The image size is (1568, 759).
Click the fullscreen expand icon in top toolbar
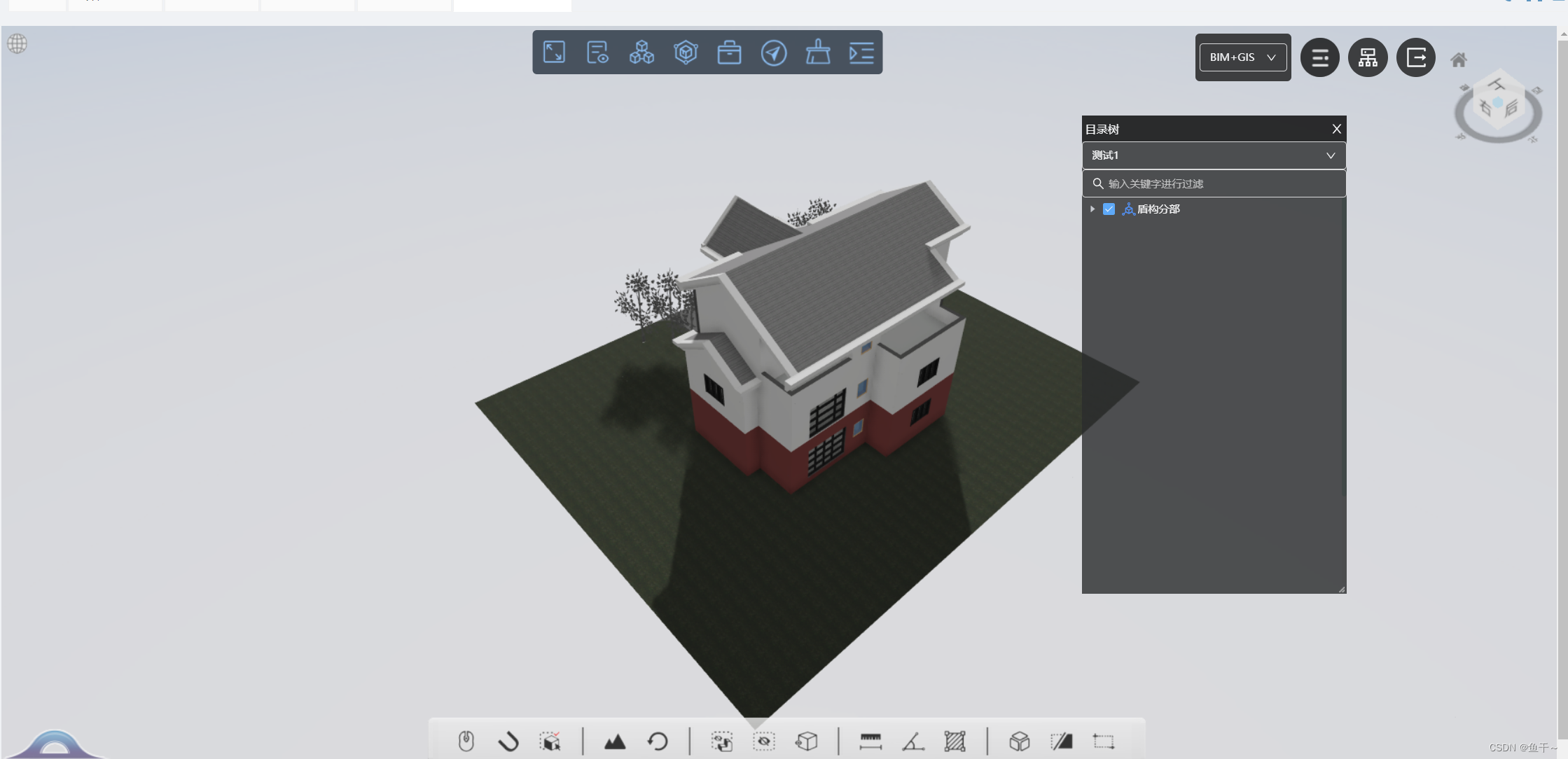point(554,53)
